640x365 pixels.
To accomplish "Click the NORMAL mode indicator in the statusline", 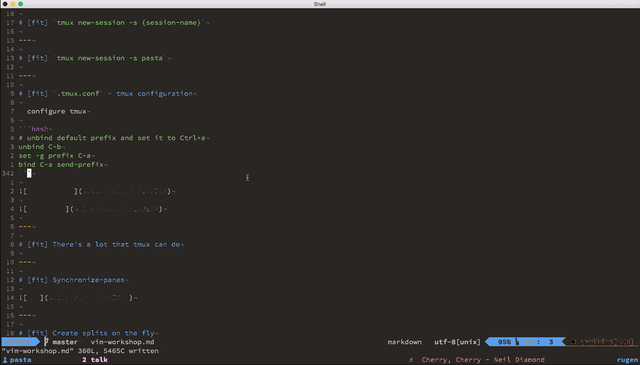I will [x=18, y=342].
